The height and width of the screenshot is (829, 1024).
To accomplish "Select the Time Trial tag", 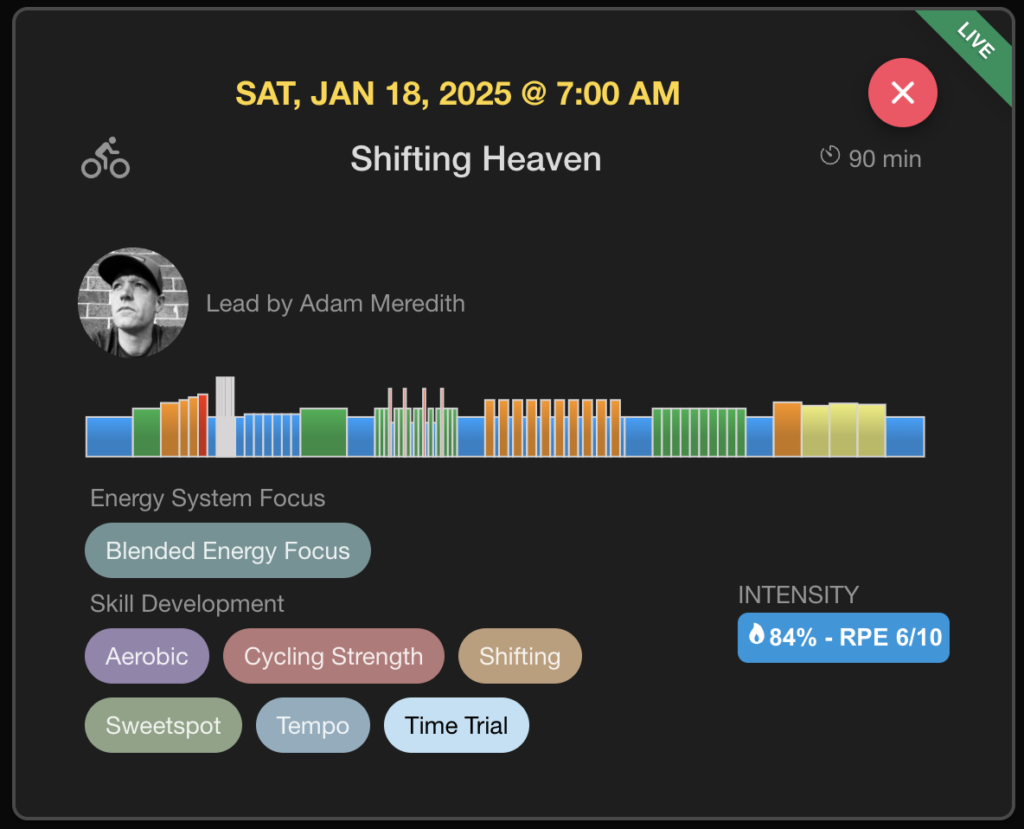I will click(456, 725).
